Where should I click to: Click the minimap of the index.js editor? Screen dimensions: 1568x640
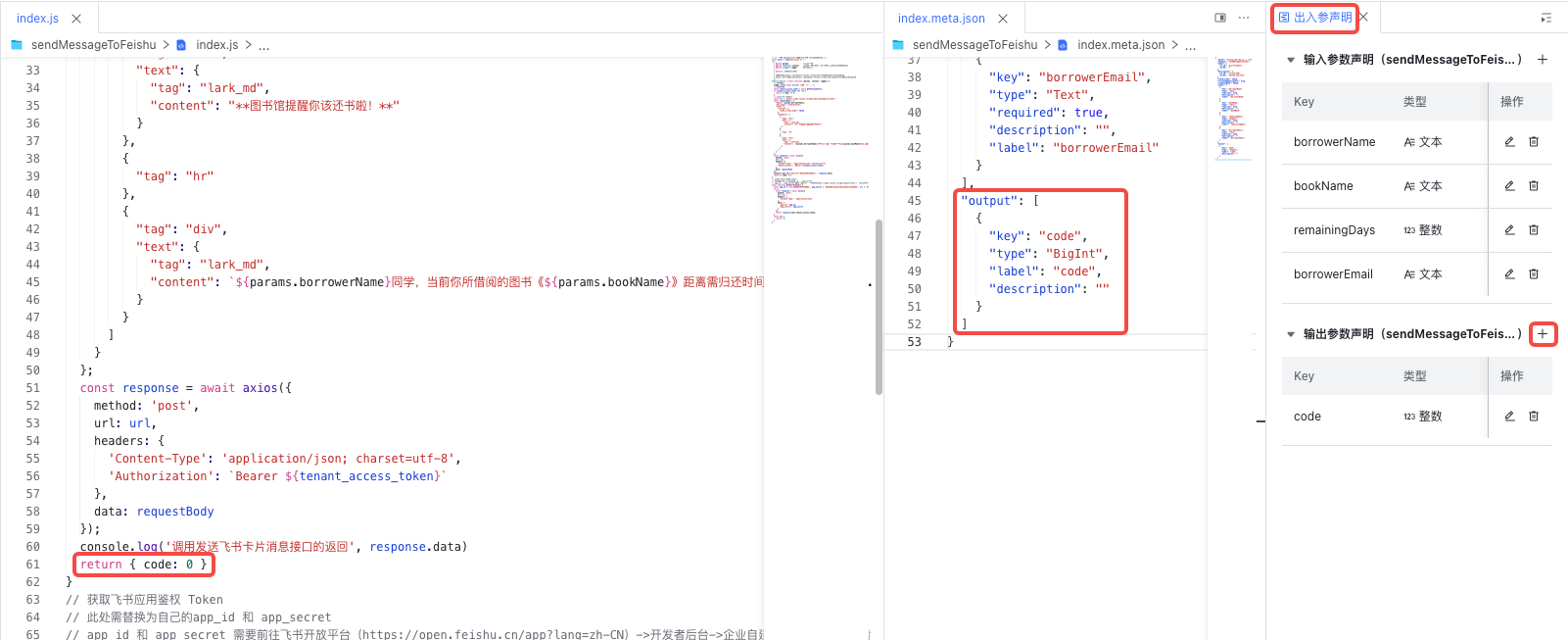click(821, 140)
